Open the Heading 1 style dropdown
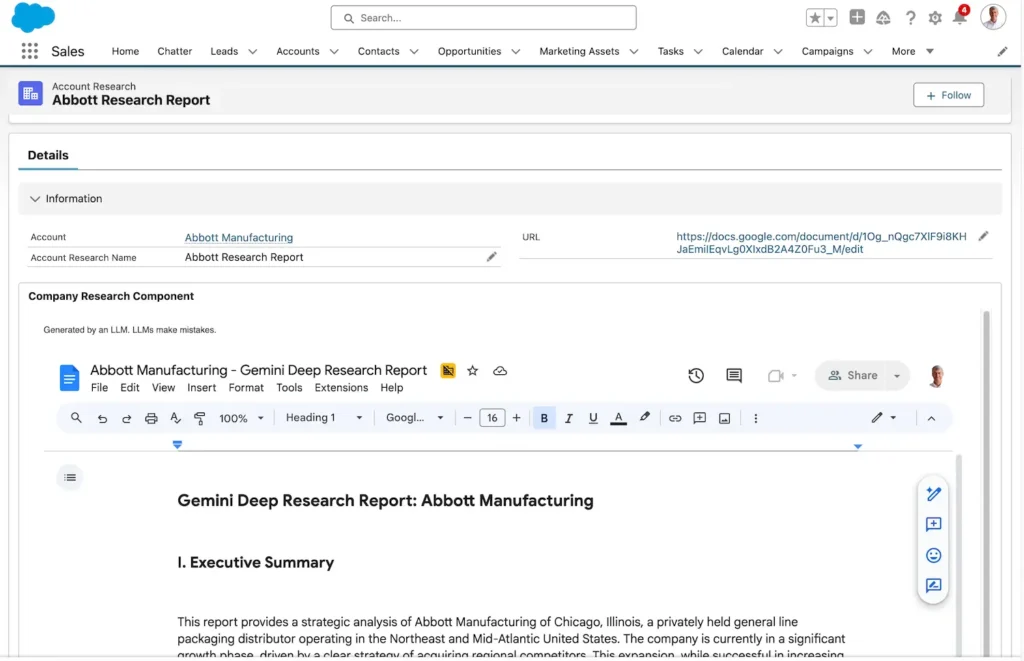This screenshot has height=661, width=1024. [323, 418]
